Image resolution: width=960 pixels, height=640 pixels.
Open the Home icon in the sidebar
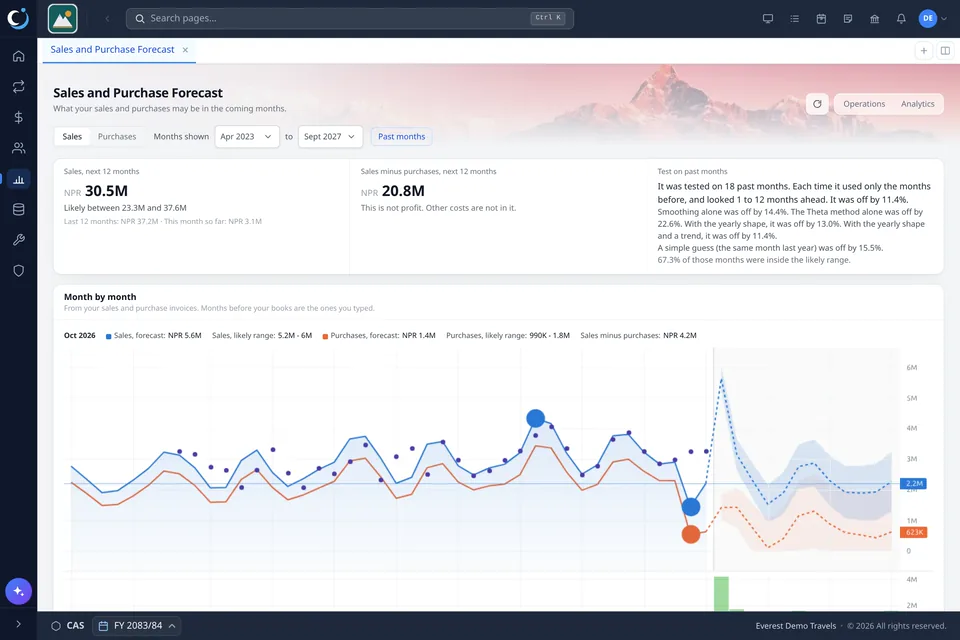(x=18, y=56)
